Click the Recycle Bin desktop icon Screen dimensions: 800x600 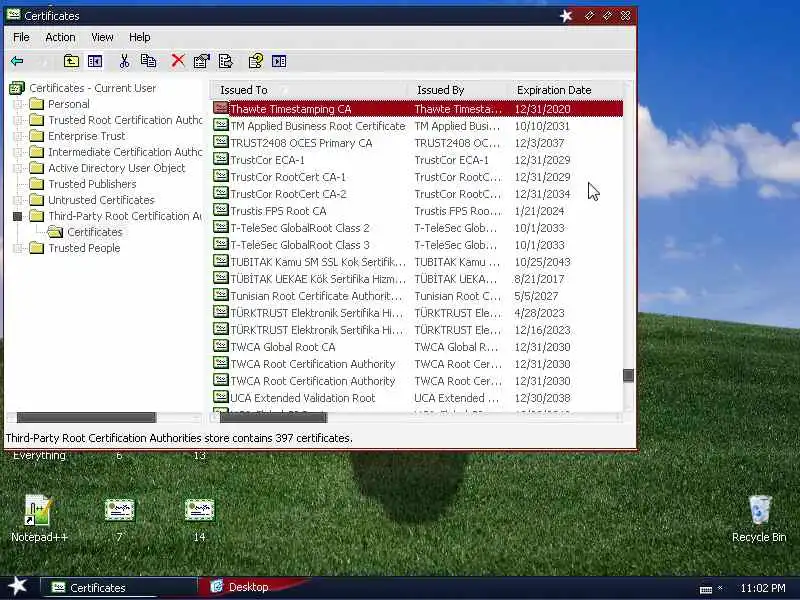point(760,510)
